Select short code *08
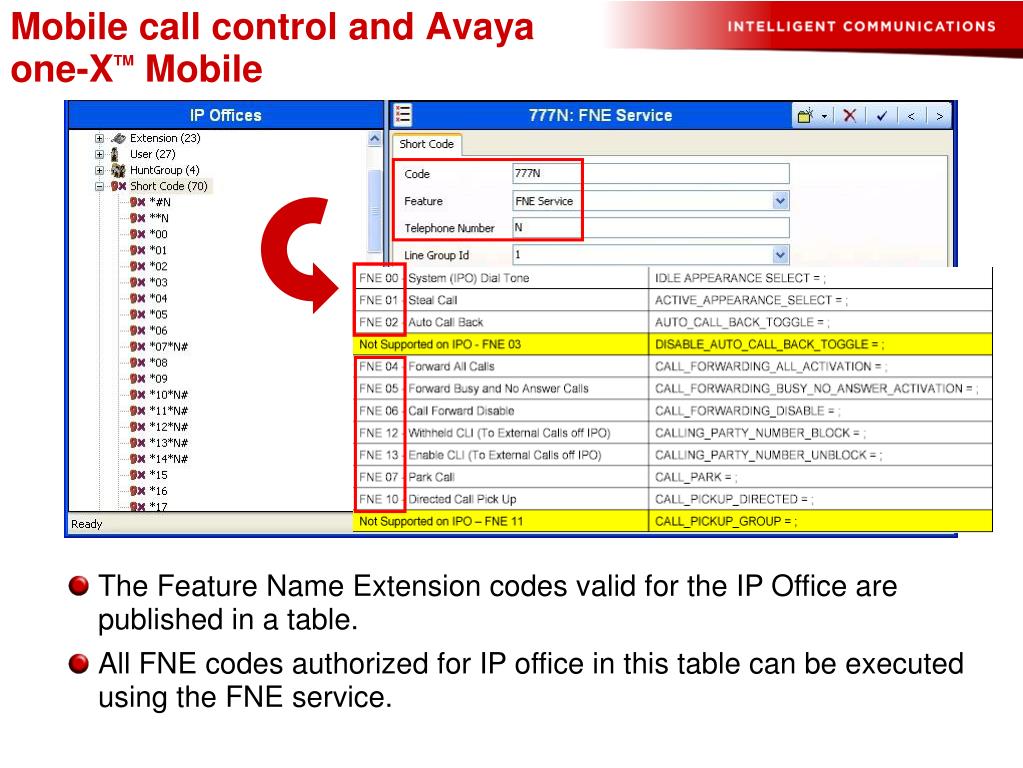The height and width of the screenshot is (768, 1023). 159,363
